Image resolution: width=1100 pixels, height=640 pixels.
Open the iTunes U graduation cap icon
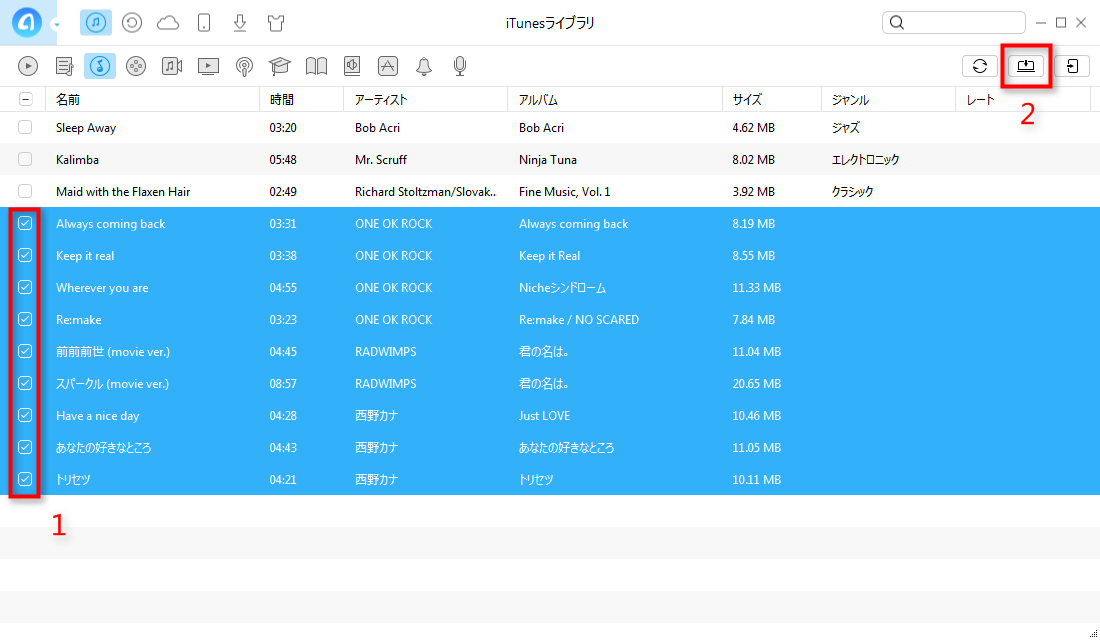coord(279,66)
